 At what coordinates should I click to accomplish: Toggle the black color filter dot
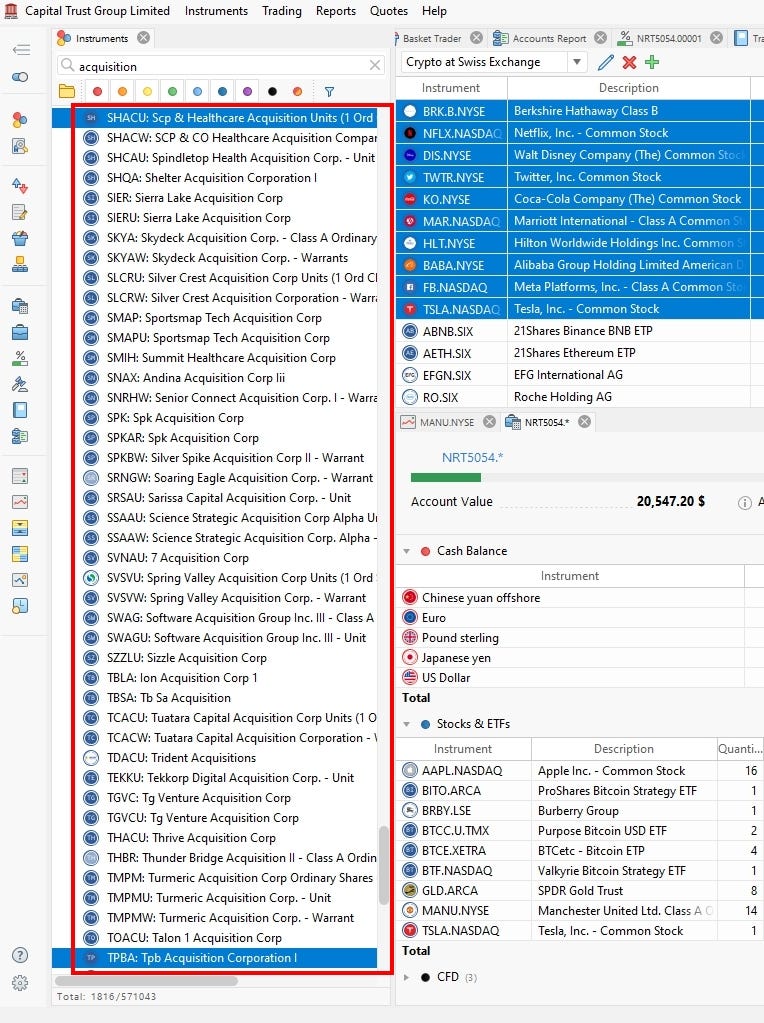pyautogui.click(x=273, y=92)
